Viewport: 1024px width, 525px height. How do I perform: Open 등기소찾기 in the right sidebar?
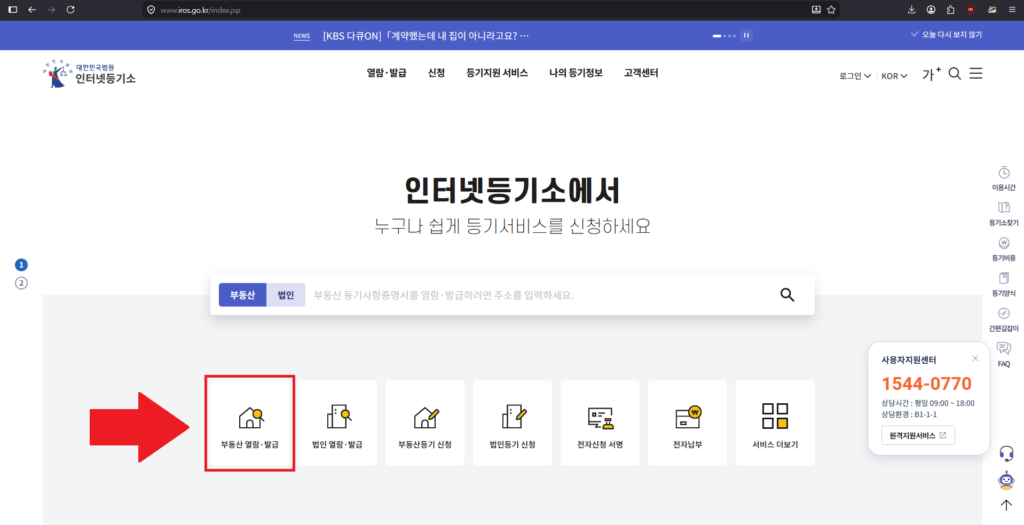tap(1004, 214)
